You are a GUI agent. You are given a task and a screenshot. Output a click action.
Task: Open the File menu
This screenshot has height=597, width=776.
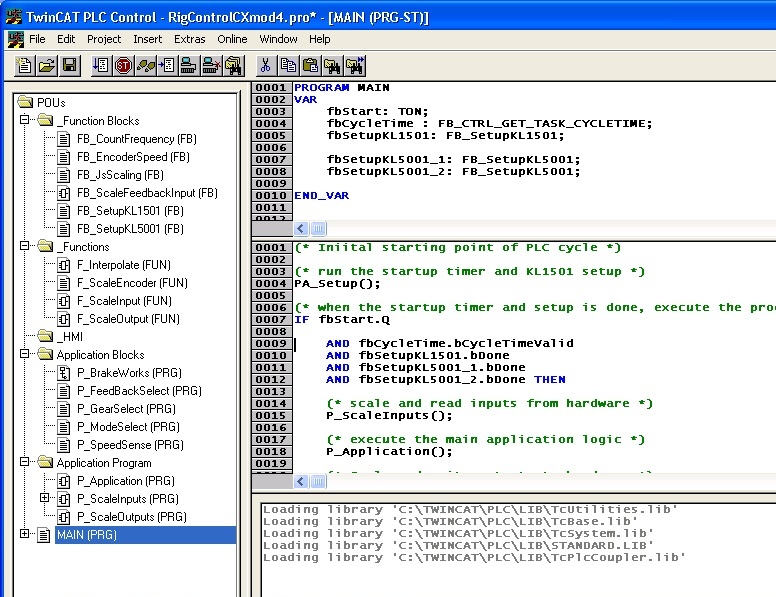click(x=37, y=39)
